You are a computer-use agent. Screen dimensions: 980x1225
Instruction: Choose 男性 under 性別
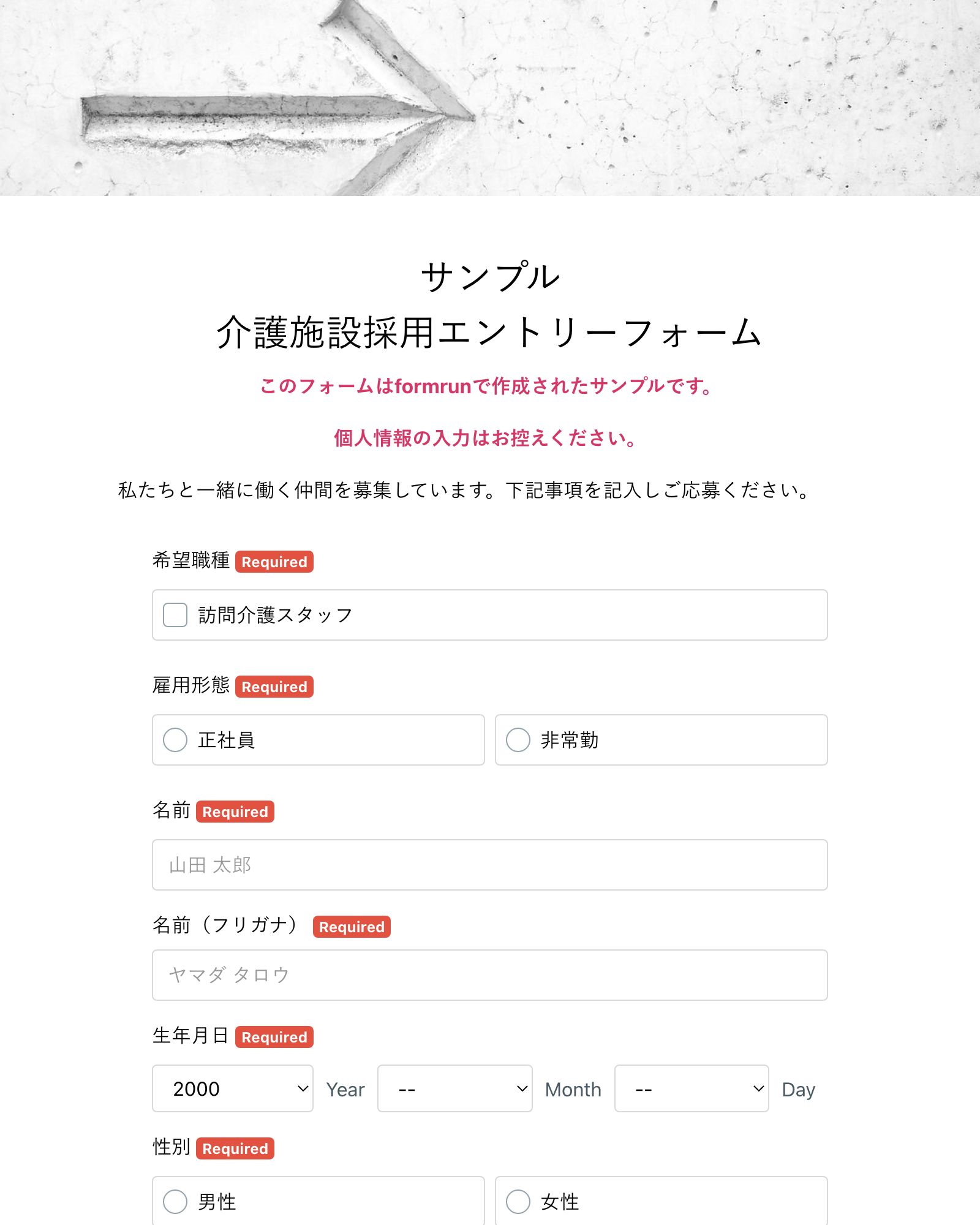pos(174,1202)
